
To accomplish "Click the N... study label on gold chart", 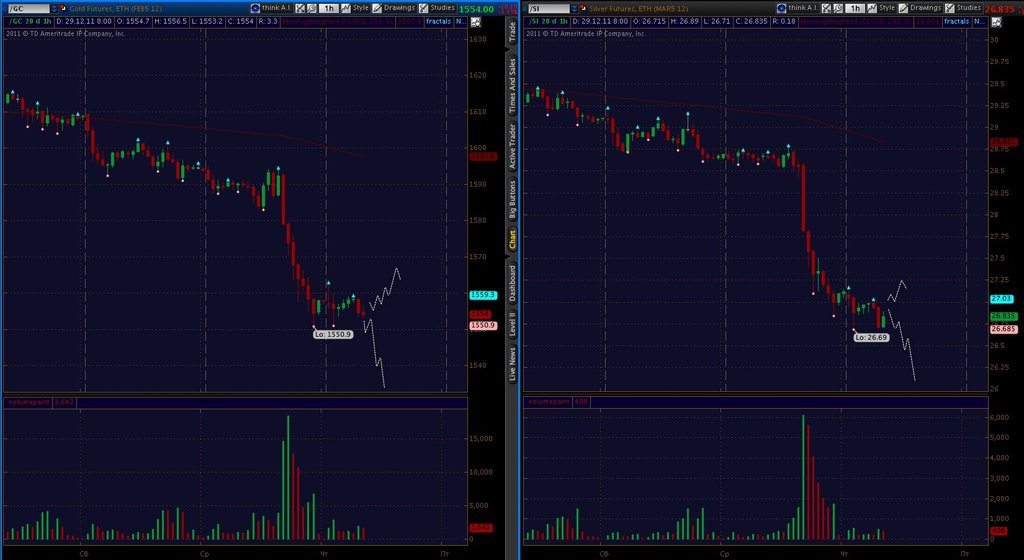I will (x=460, y=22).
